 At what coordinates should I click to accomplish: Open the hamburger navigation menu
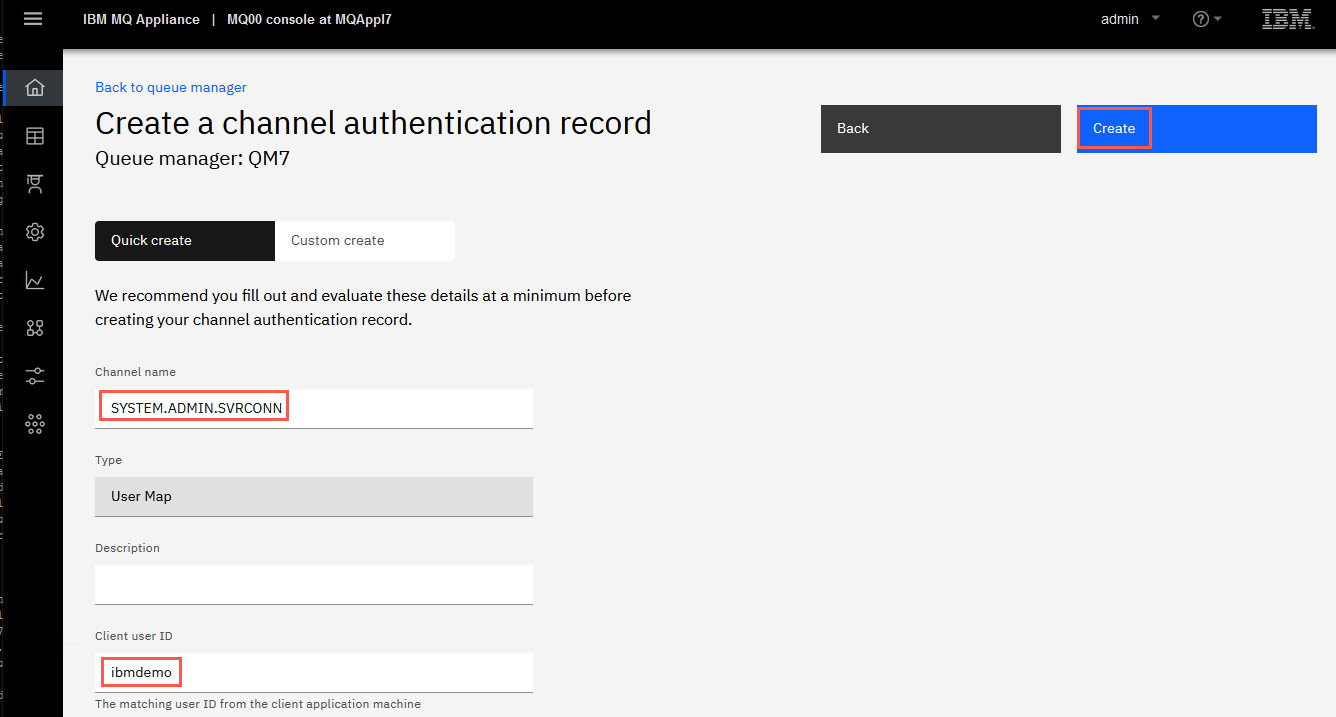(33, 19)
